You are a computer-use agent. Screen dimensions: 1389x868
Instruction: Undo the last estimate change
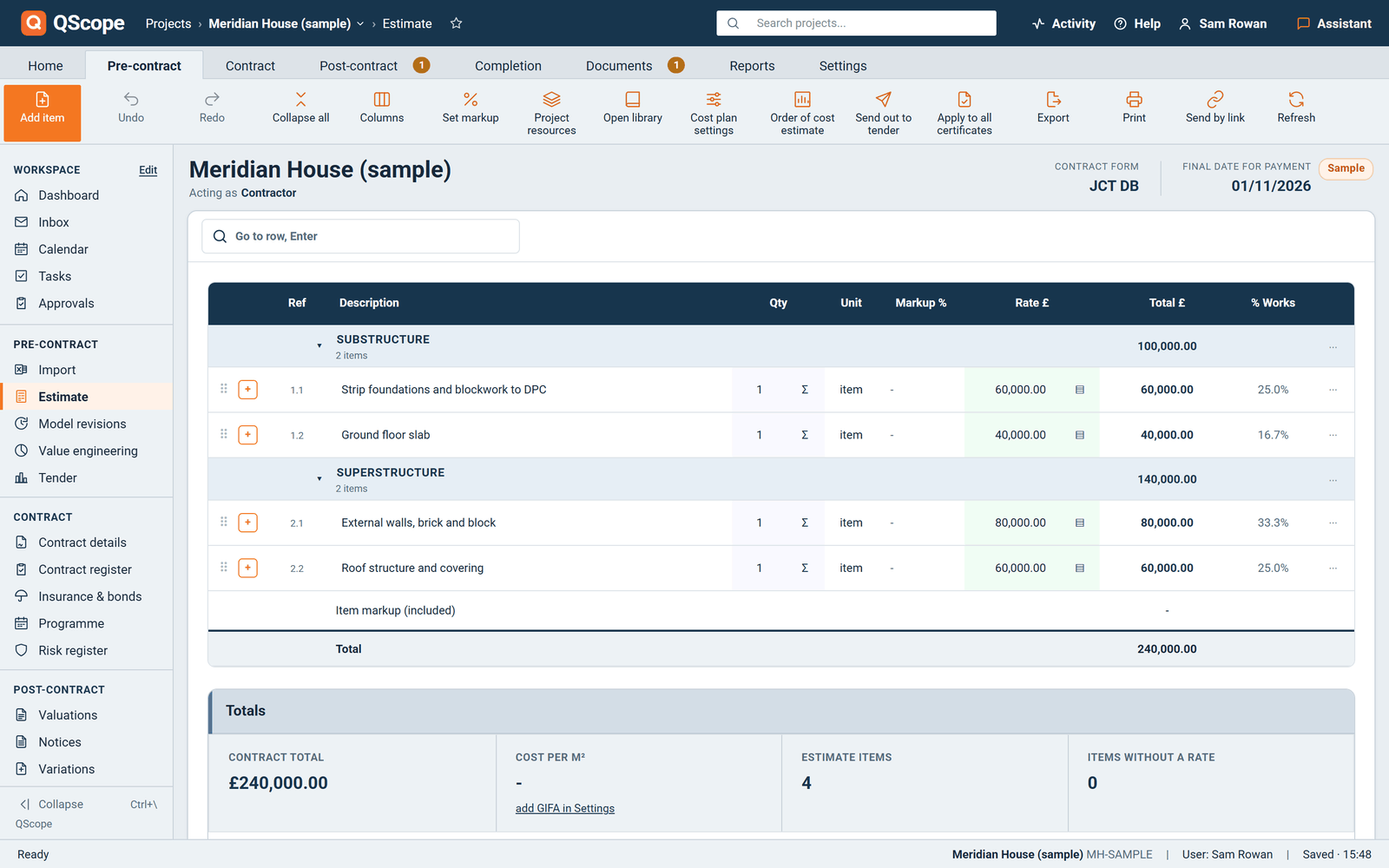(x=131, y=108)
